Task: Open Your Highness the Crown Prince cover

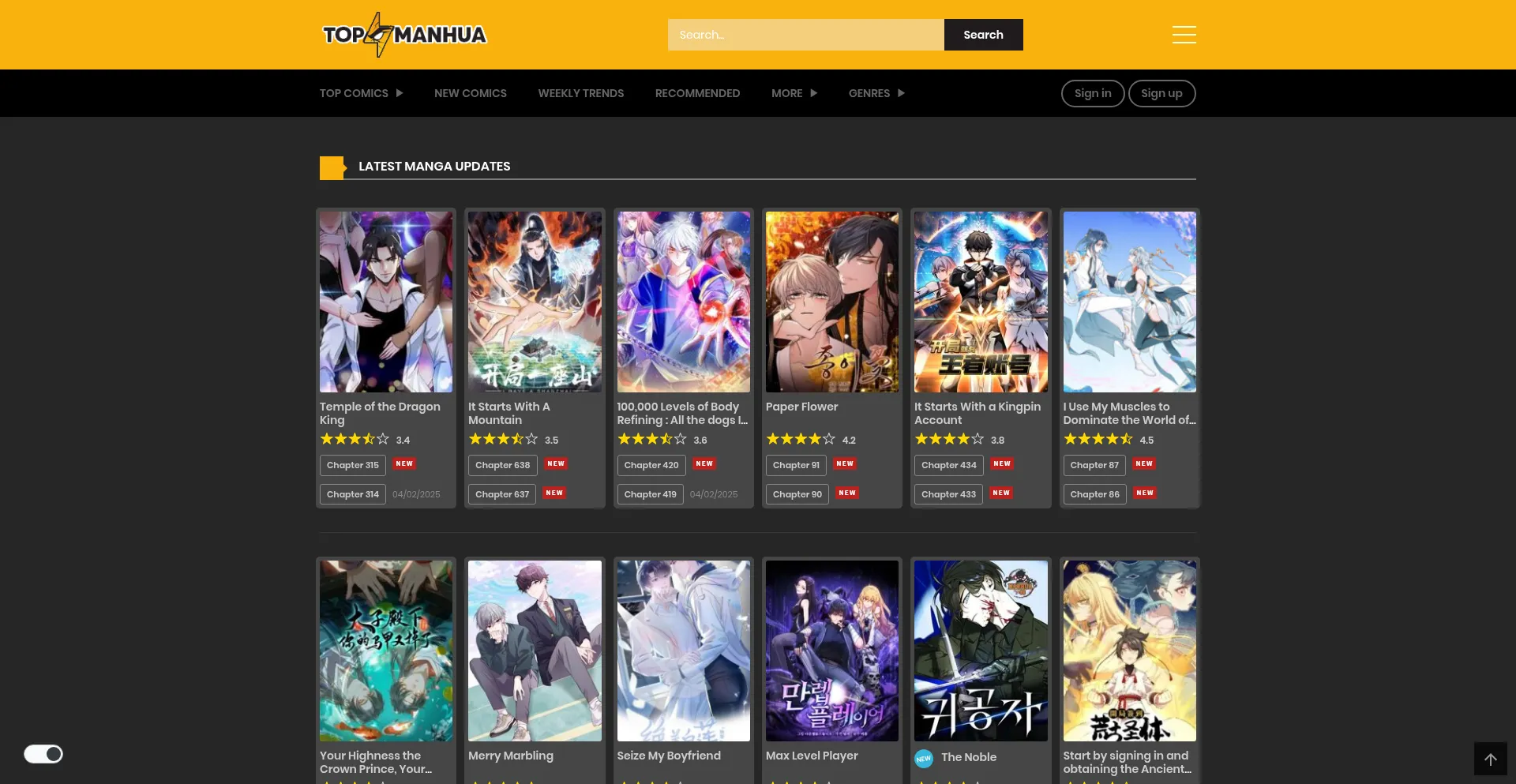Action: tap(386, 651)
